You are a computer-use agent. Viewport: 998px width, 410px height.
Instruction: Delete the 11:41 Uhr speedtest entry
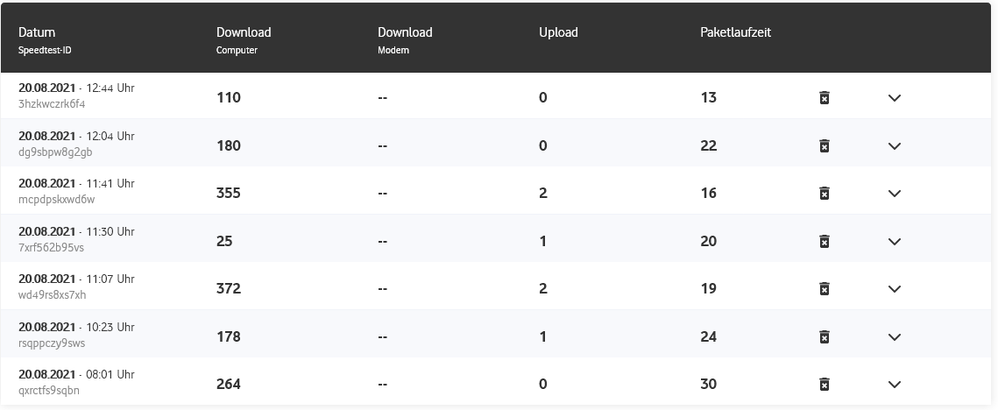[824, 193]
